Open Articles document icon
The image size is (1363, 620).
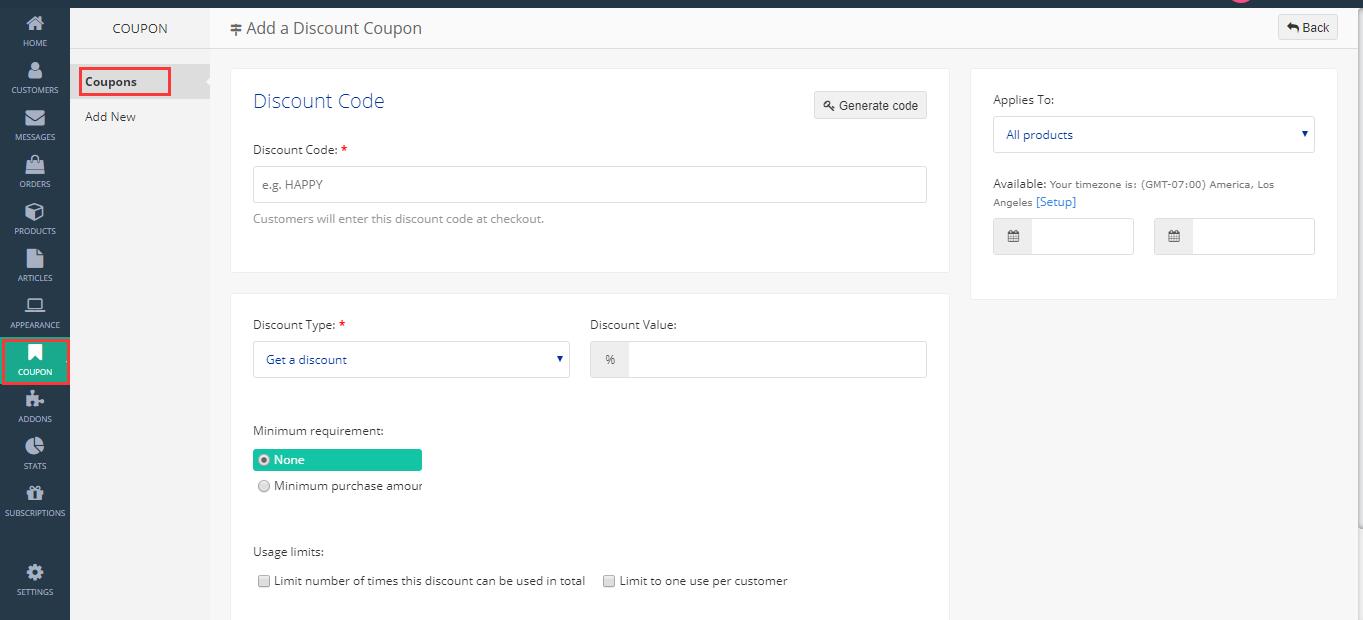(35, 264)
